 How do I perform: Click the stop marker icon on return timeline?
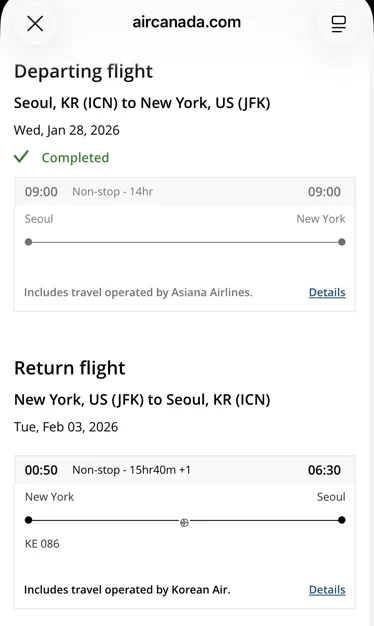pyautogui.click(x=184, y=523)
